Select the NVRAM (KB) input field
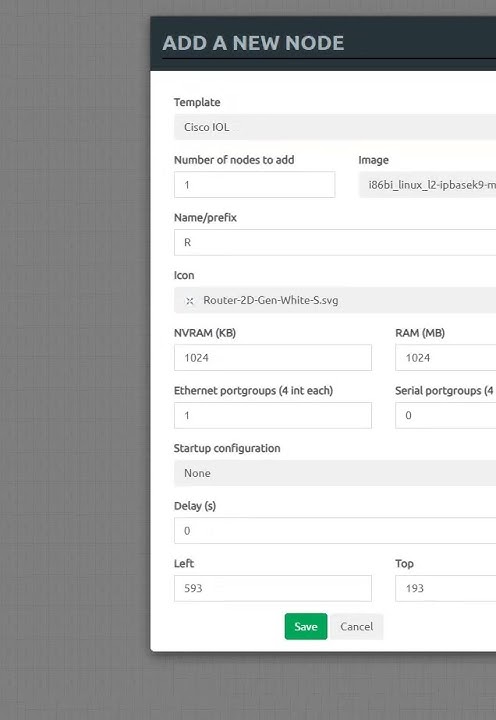Image resolution: width=496 pixels, height=720 pixels. pos(273,358)
